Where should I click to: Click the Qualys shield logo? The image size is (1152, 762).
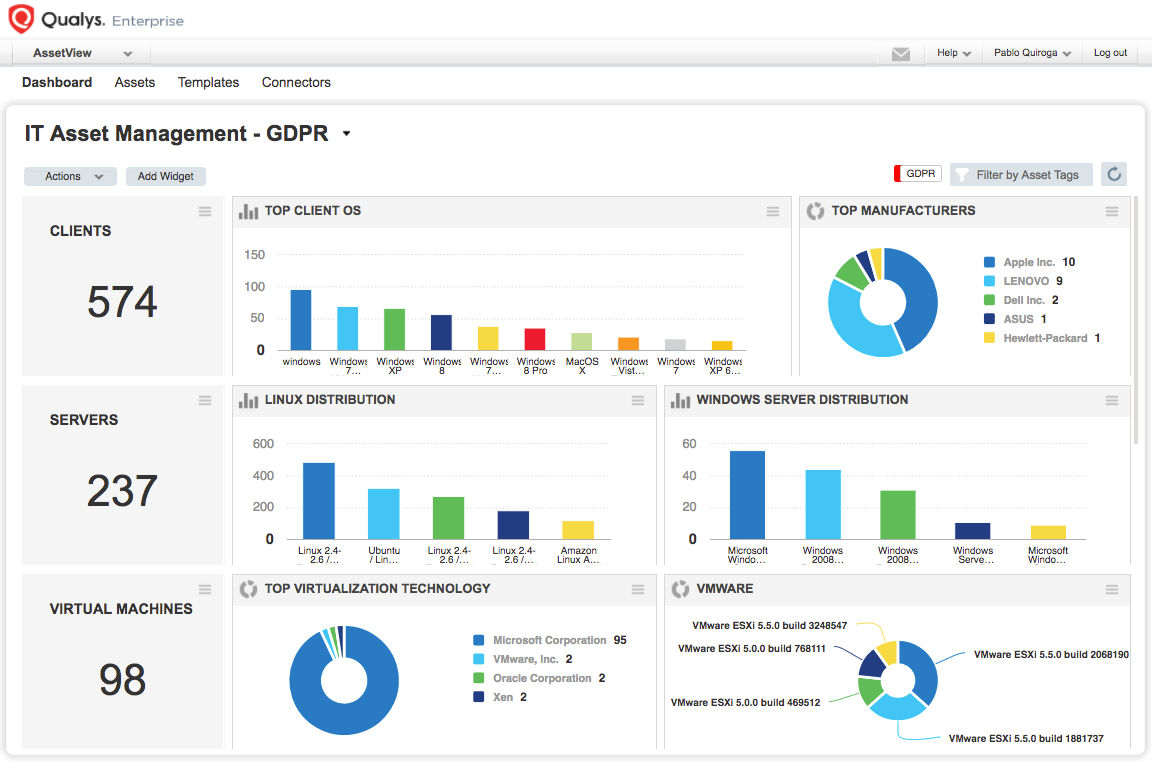click(21, 18)
